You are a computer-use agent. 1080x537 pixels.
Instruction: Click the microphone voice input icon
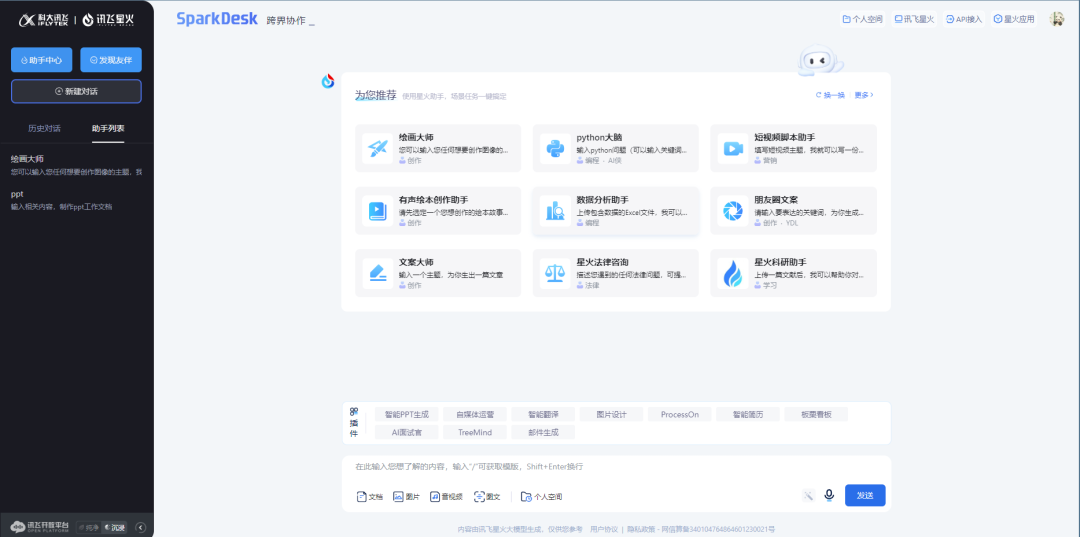pos(829,495)
